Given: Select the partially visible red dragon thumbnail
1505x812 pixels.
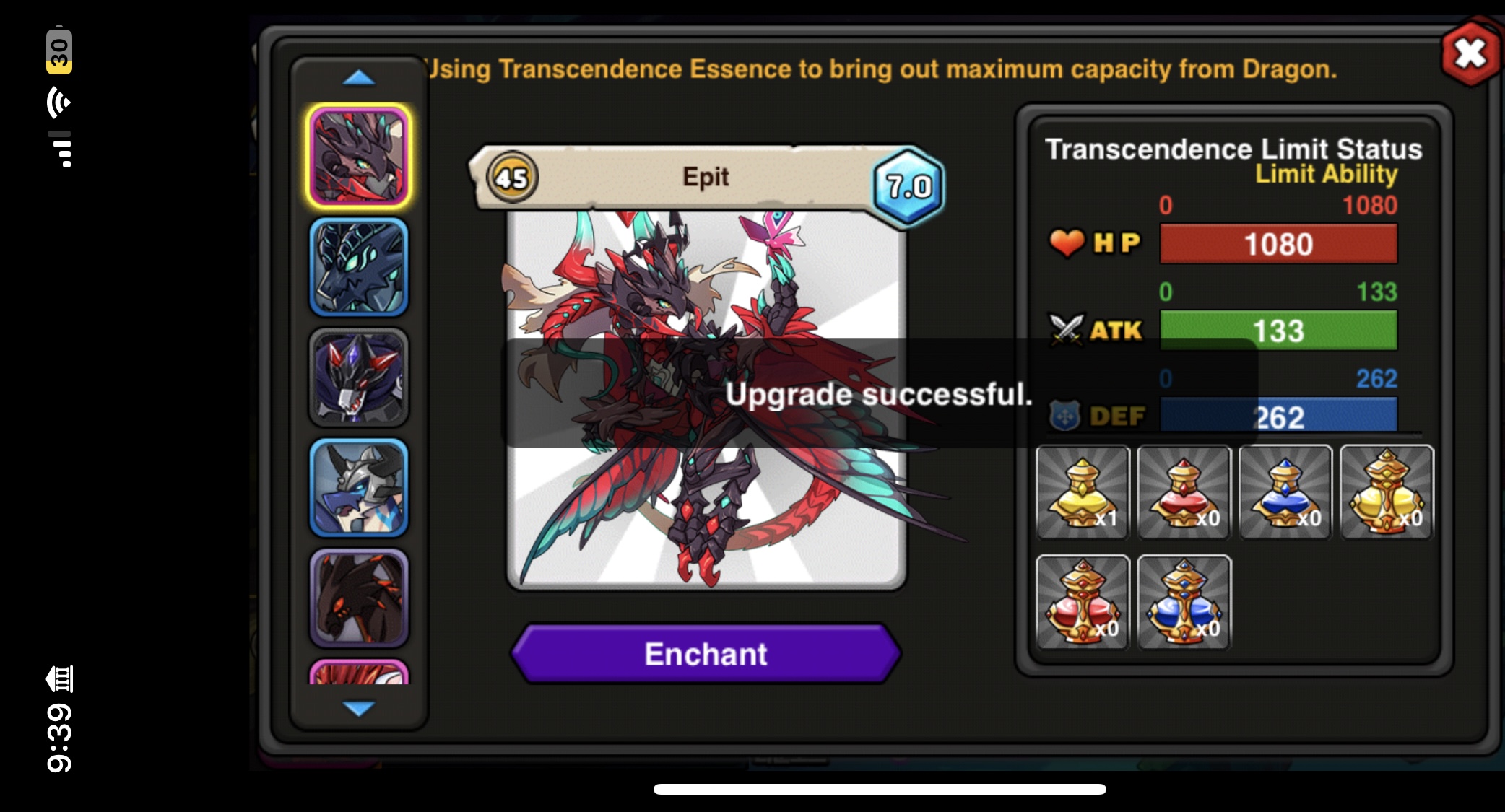Looking at the screenshot, I should pyautogui.click(x=359, y=672).
